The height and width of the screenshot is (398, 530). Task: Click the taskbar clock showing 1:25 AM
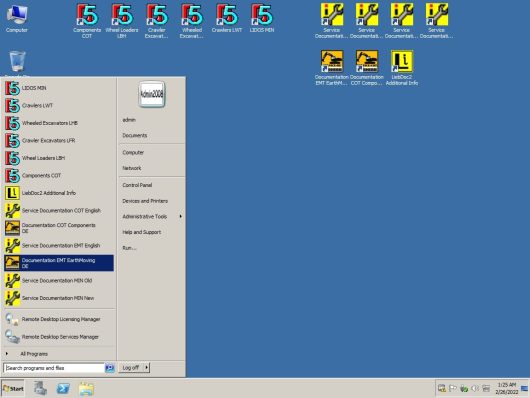click(x=507, y=388)
